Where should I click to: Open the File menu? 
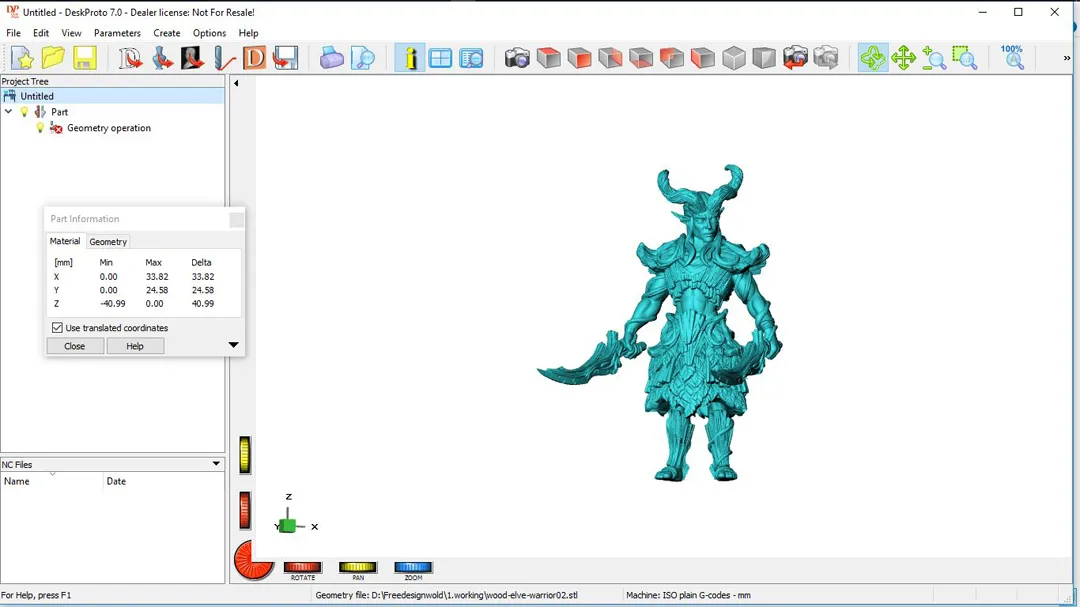pyautogui.click(x=13, y=33)
